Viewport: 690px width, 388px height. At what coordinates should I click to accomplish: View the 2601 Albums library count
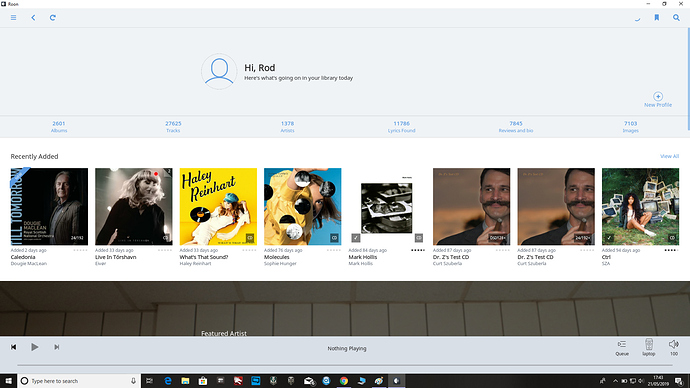coord(59,127)
